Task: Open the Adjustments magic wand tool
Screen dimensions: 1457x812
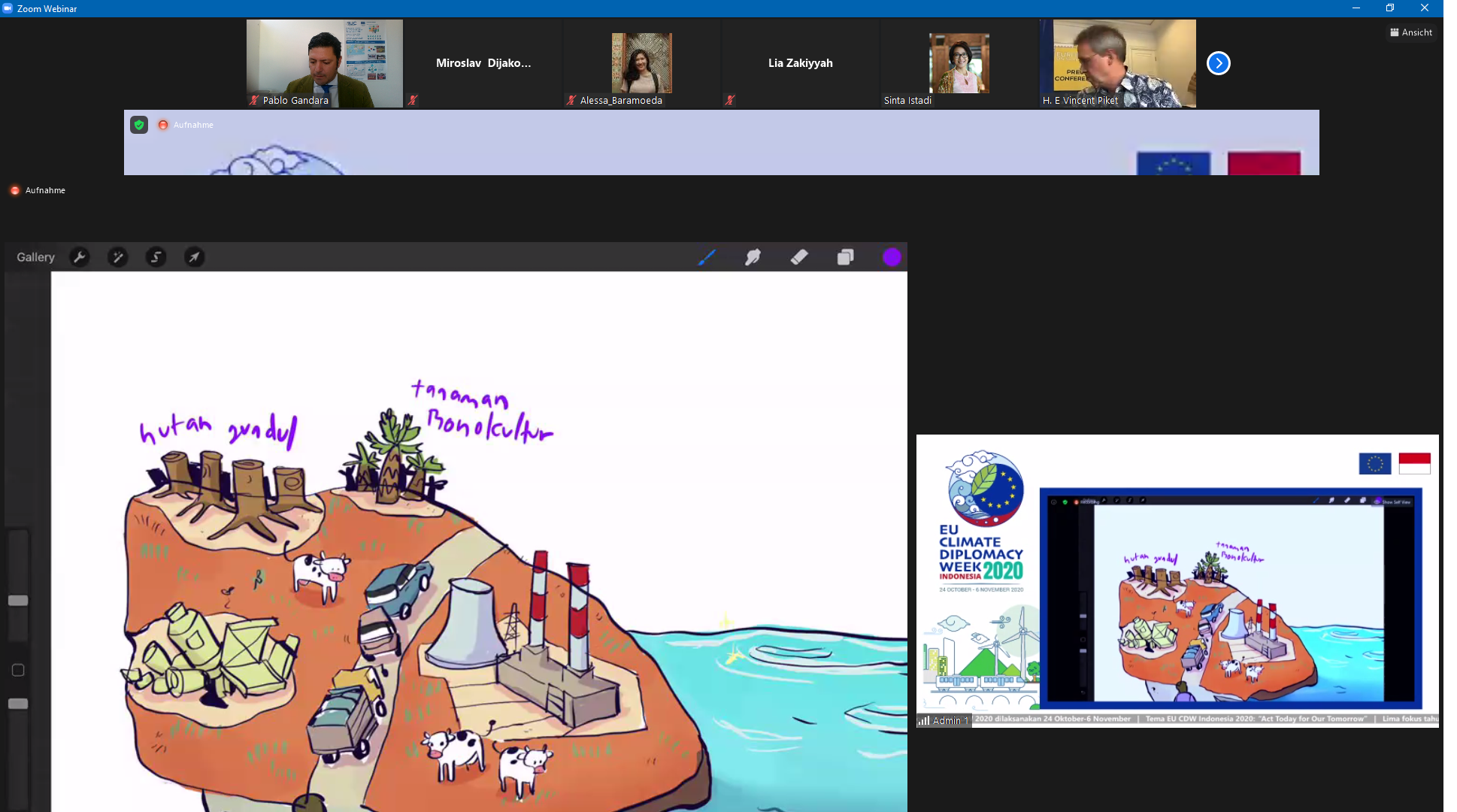Action: click(x=117, y=257)
